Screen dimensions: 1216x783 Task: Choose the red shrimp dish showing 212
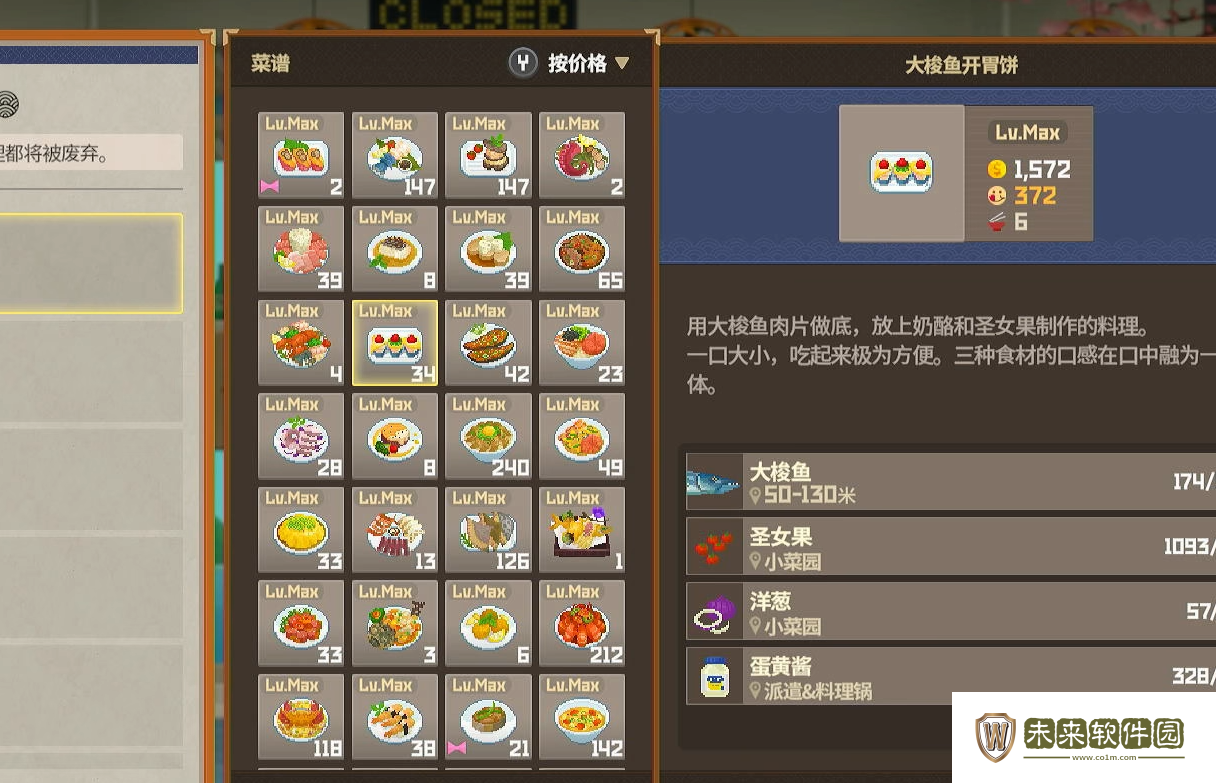[582, 624]
